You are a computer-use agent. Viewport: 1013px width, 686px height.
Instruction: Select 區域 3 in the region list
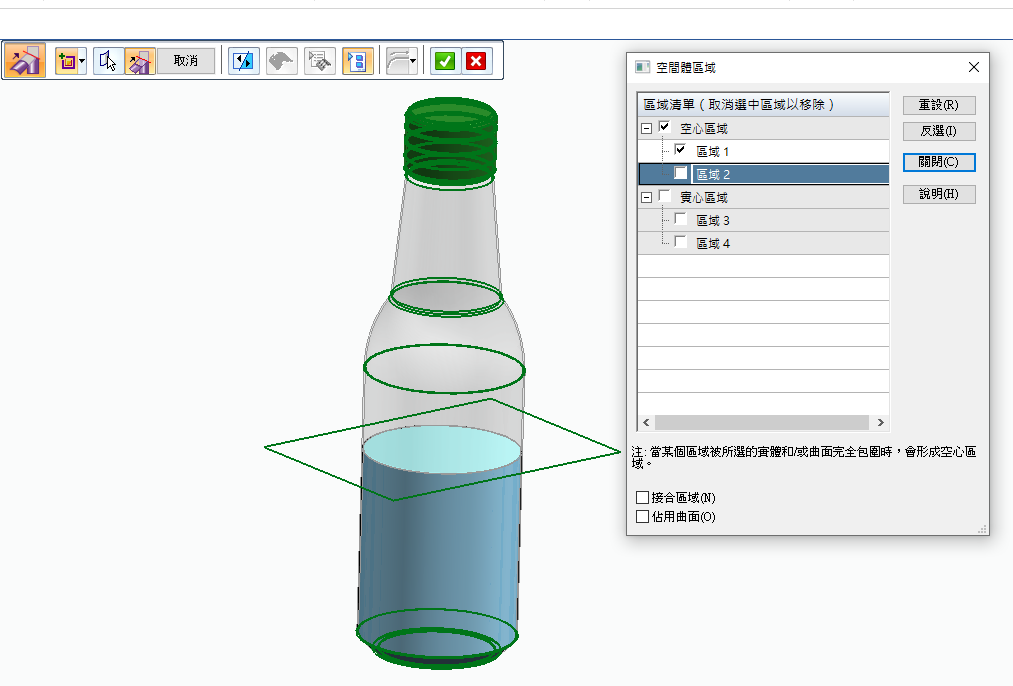[713, 221]
